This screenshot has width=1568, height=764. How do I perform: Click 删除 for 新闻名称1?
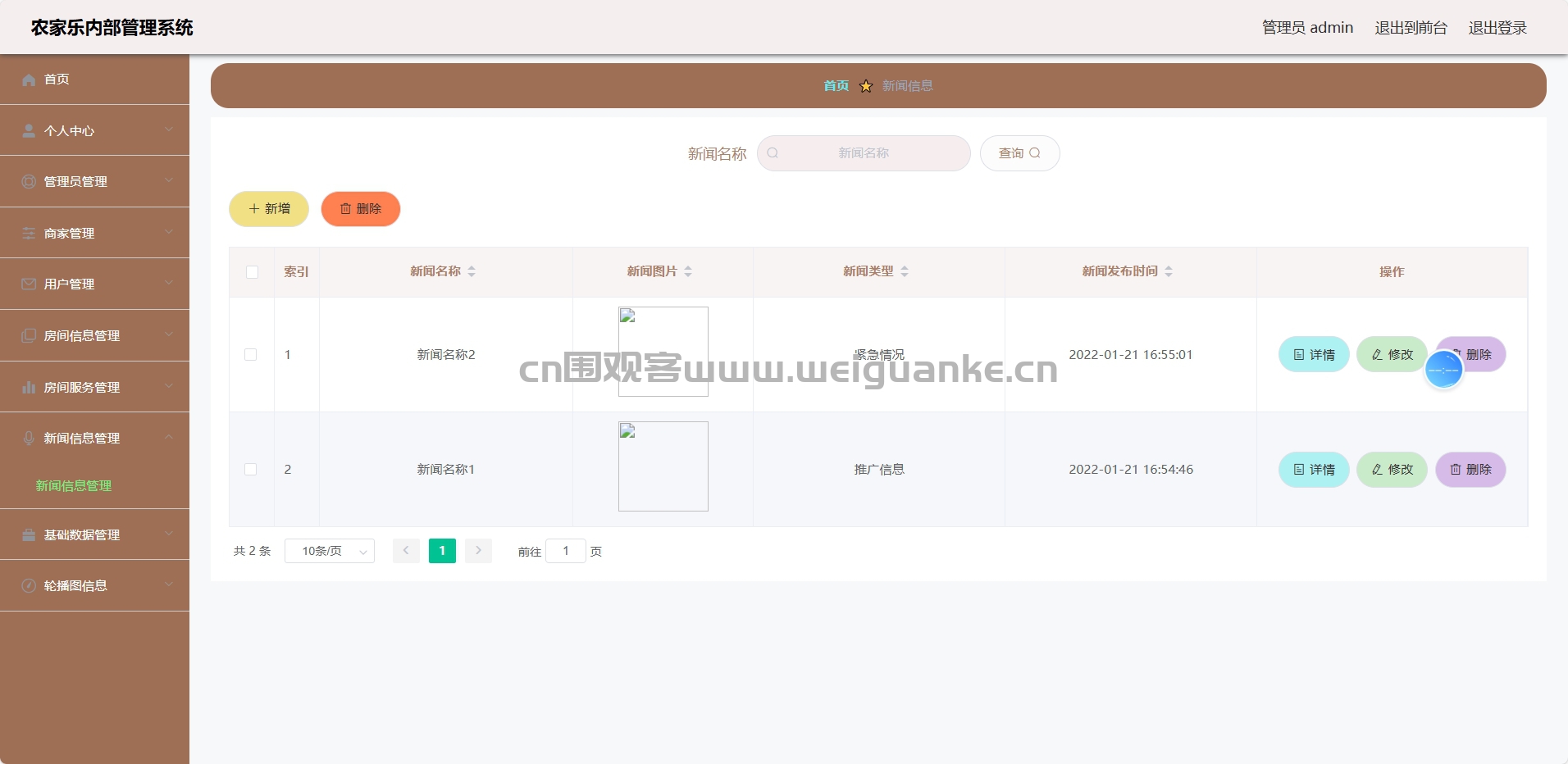pyautogui.click(x=1470, y=470)
